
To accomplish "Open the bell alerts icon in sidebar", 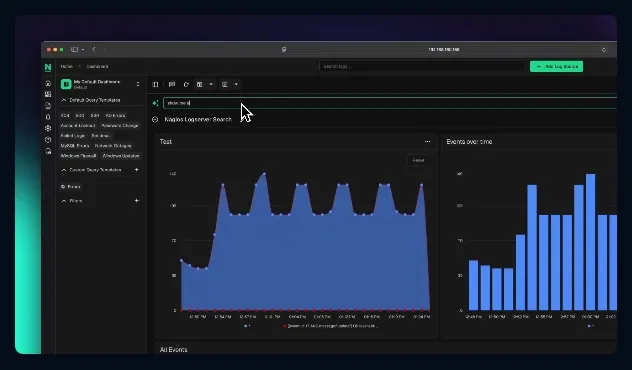I will pyautogui.click(x=48, y=117).
